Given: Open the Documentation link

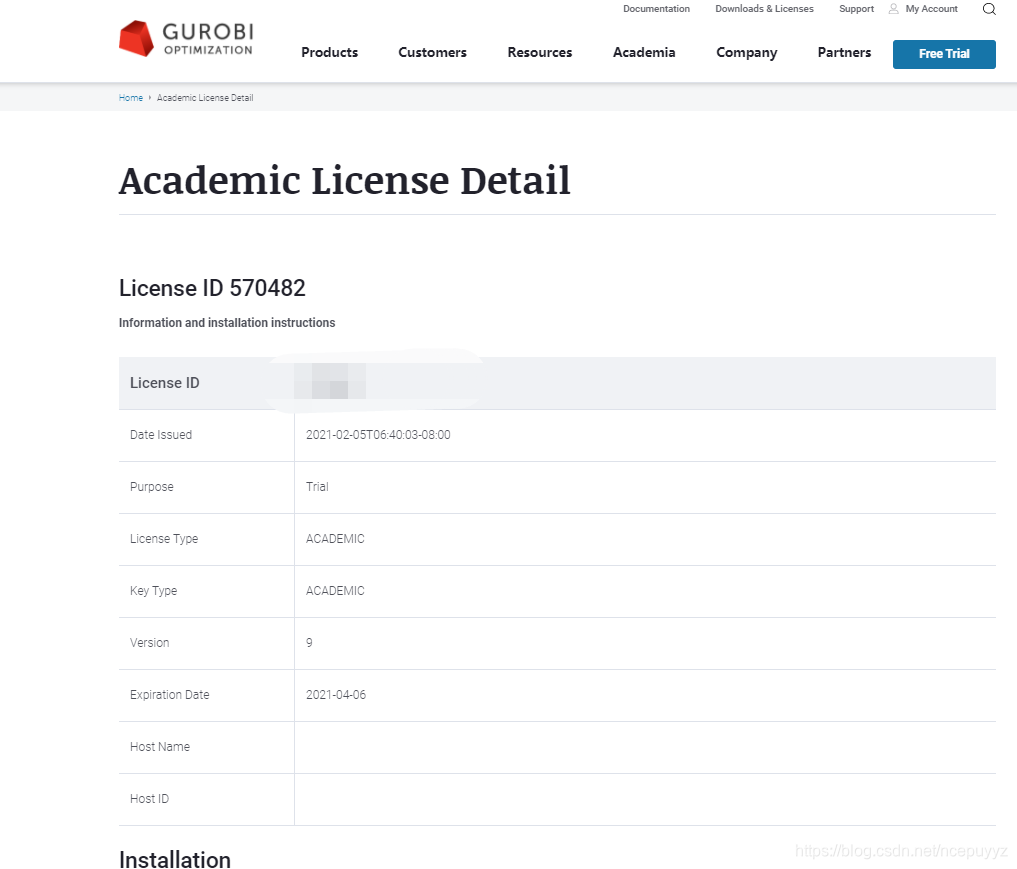Looking at the screenshot, I should click(x=656, y=9).
